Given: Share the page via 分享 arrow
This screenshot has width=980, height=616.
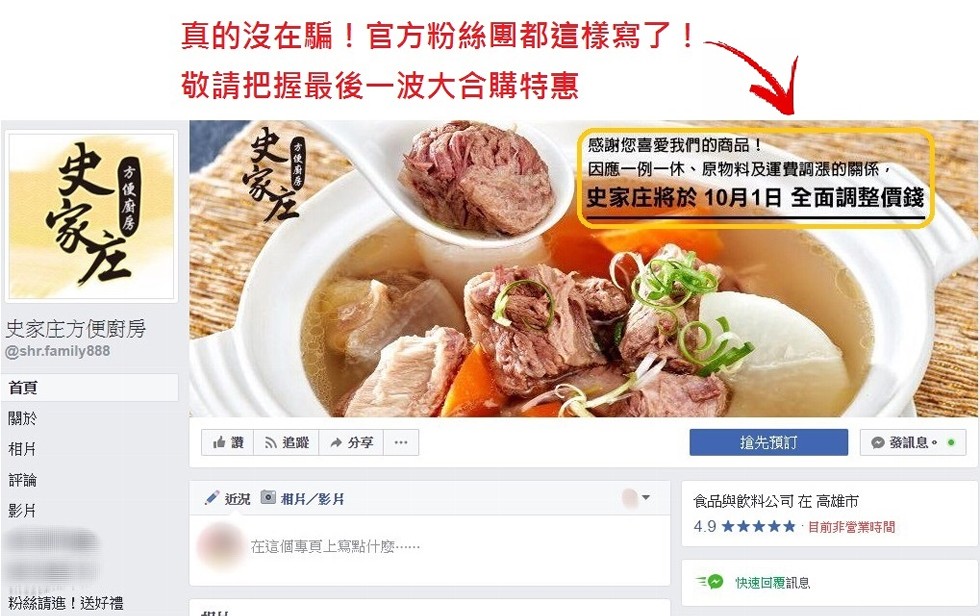Looking at the screenshot, I should [x=351, y=443].
